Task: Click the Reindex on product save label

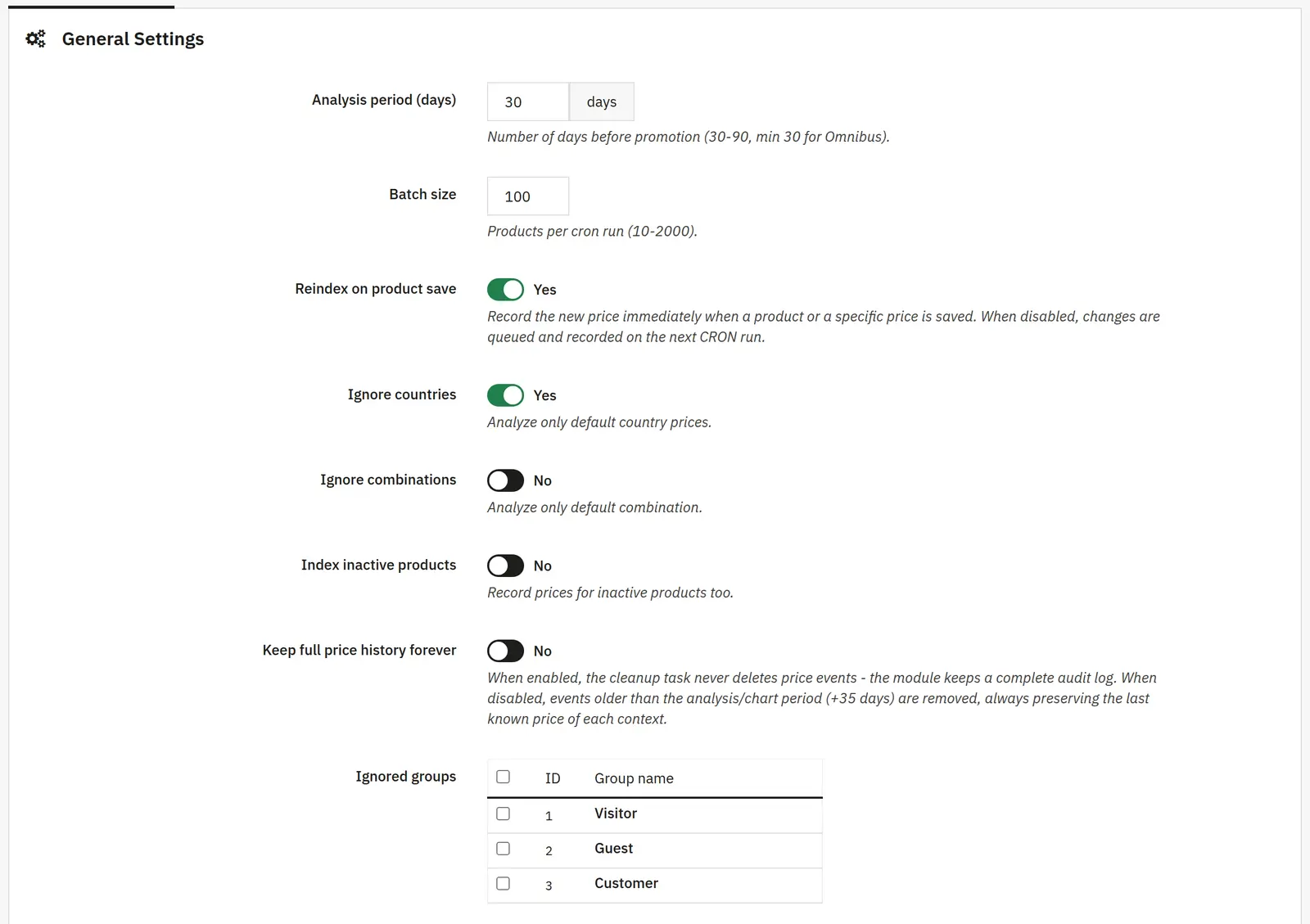Action: (376, 289)
